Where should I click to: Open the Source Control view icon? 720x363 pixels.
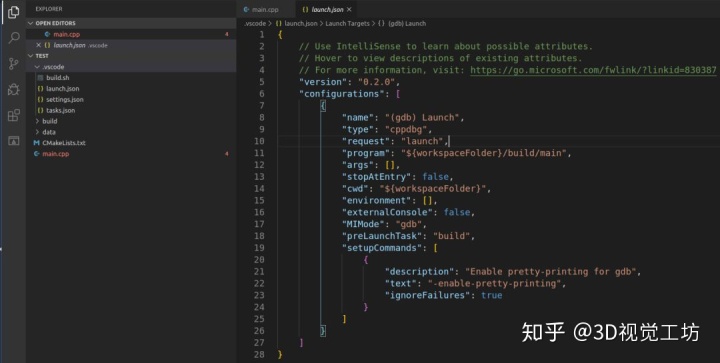[14, 64]
